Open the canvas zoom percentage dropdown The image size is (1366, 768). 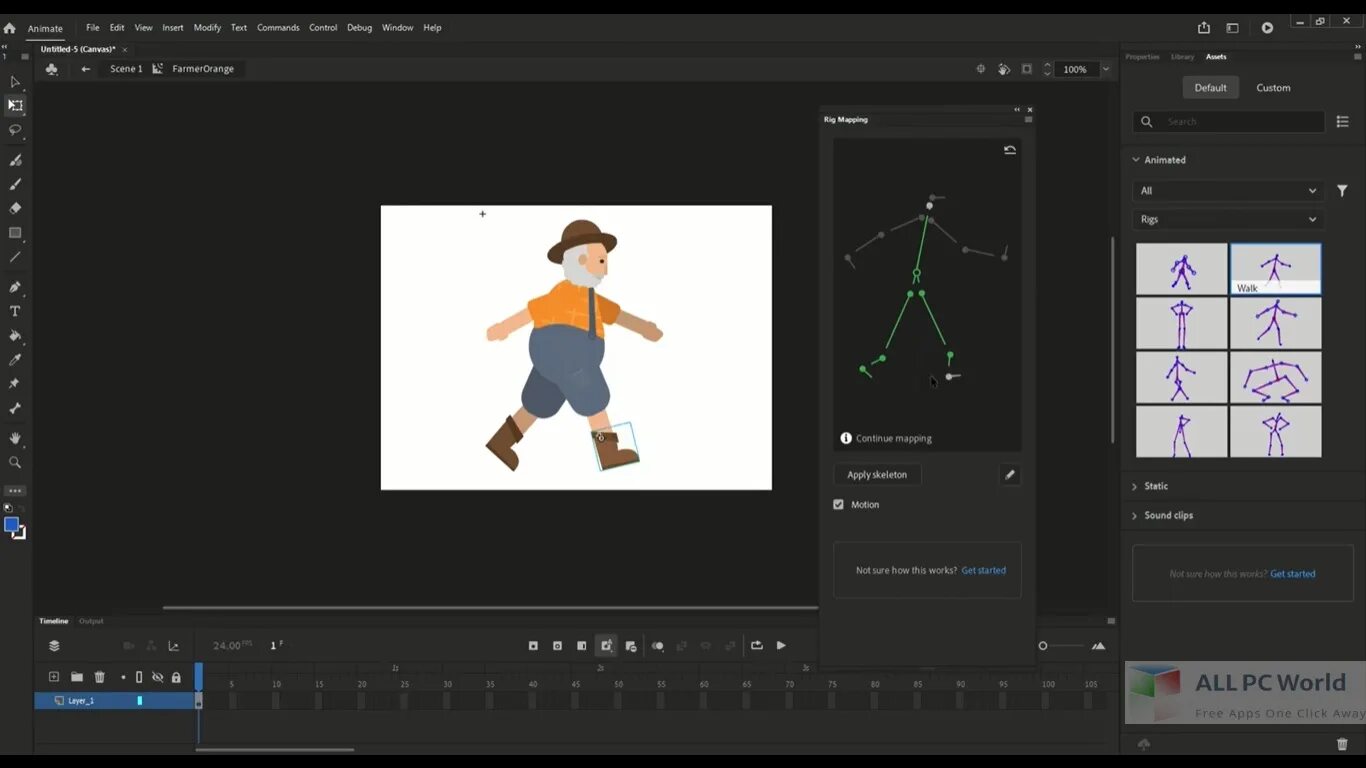(1104, 69)
